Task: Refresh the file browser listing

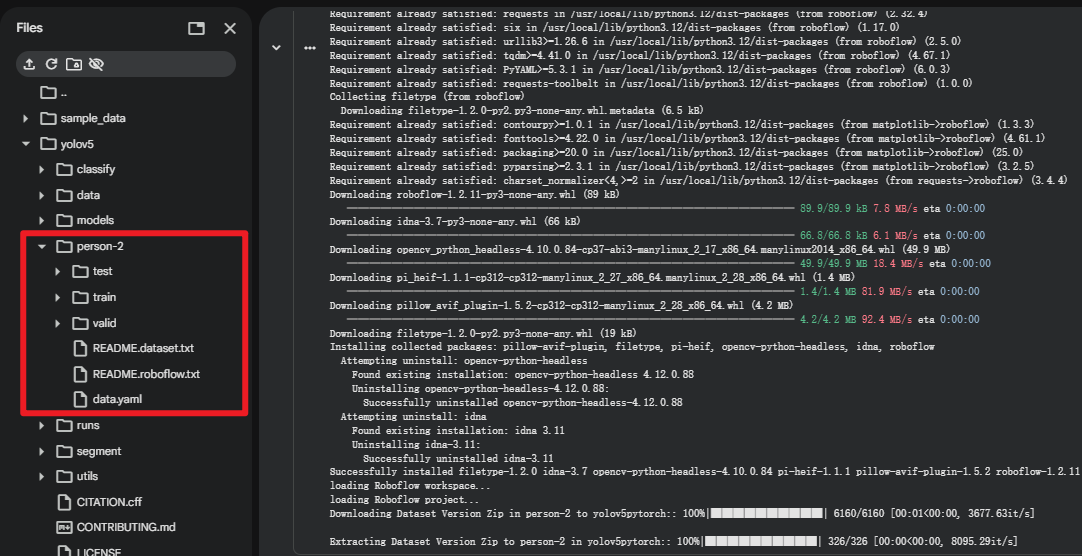Action: [x=51, y=64]
